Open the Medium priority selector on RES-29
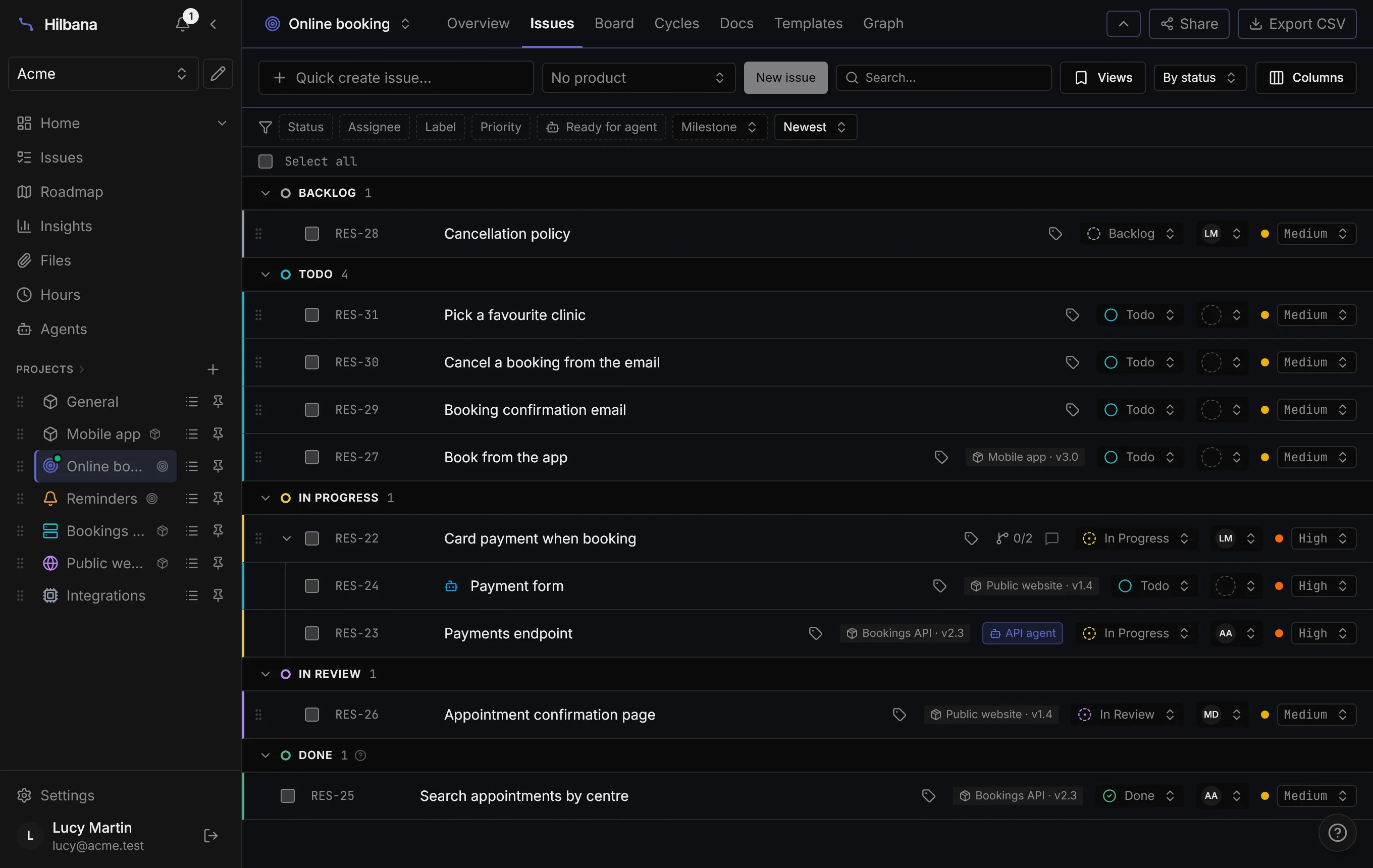 pyautogui.click(x=1315, y=410)
